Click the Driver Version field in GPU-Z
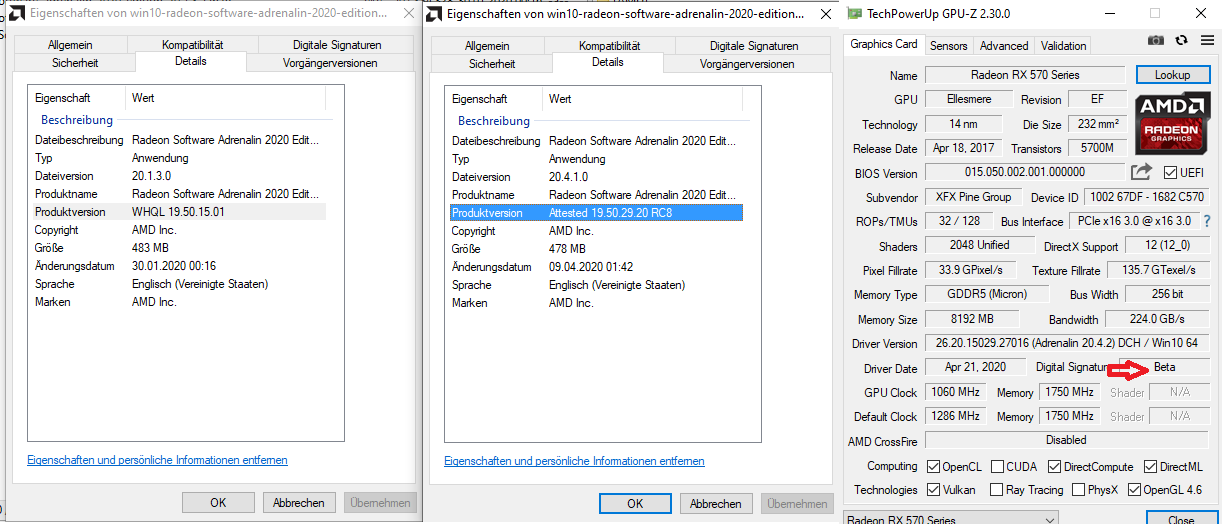 pyautogui.click(x=1067, y=343)
